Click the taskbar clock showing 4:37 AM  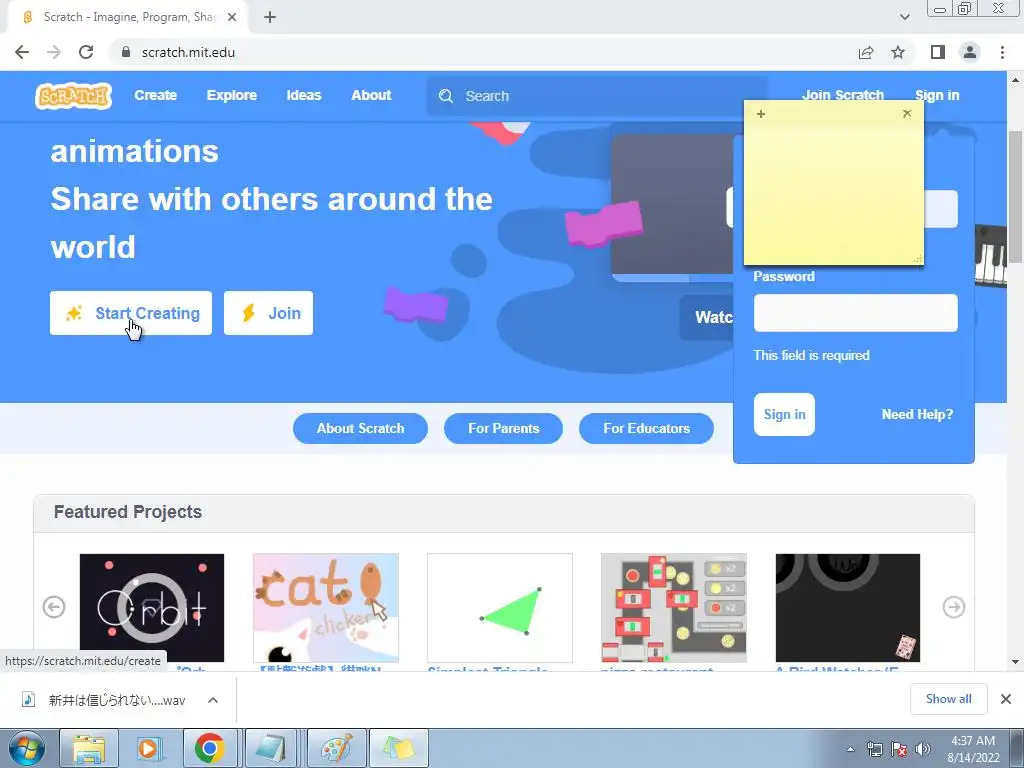973,749
